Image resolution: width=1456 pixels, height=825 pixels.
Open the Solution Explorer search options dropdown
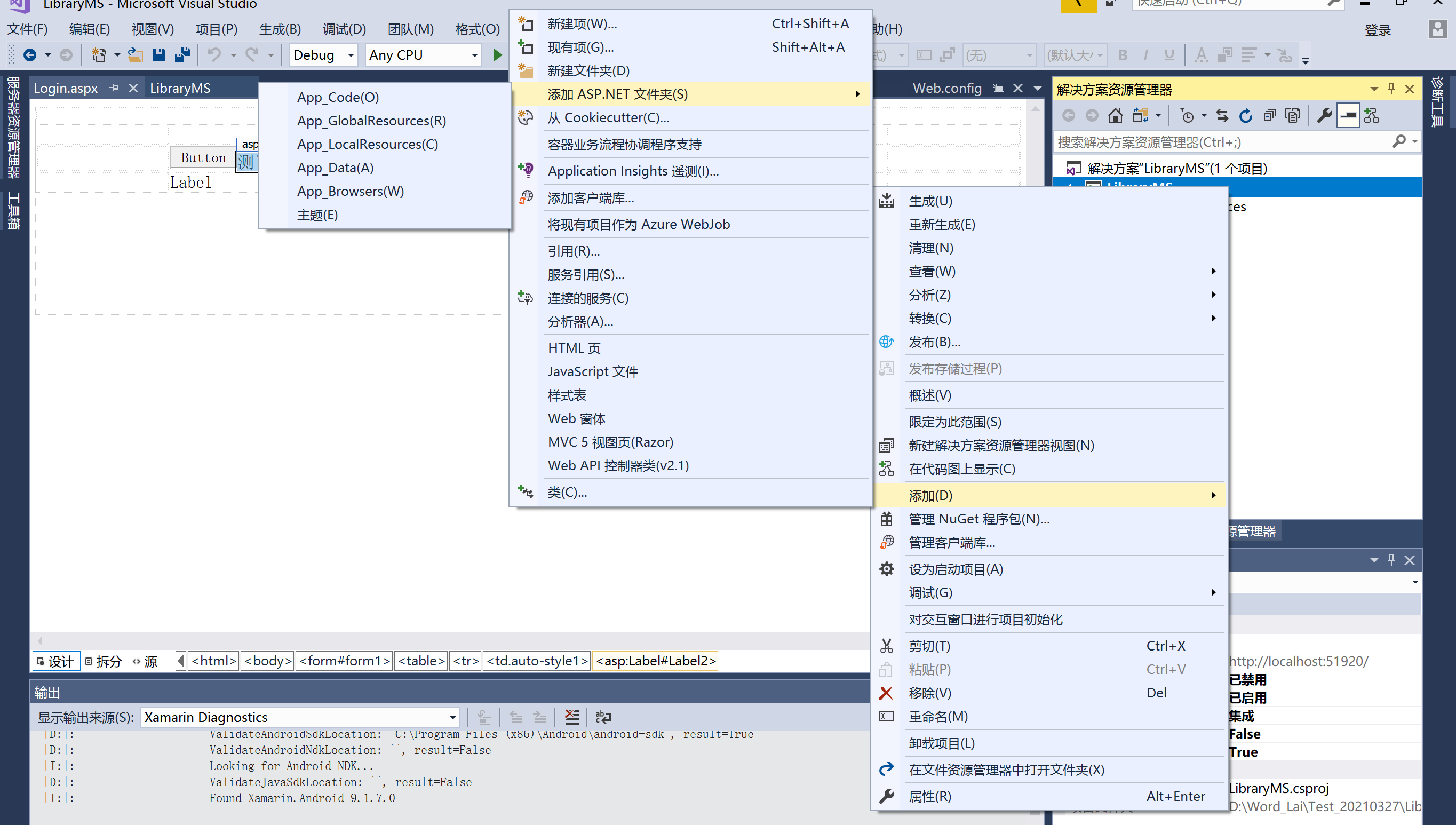(1415, 141)
